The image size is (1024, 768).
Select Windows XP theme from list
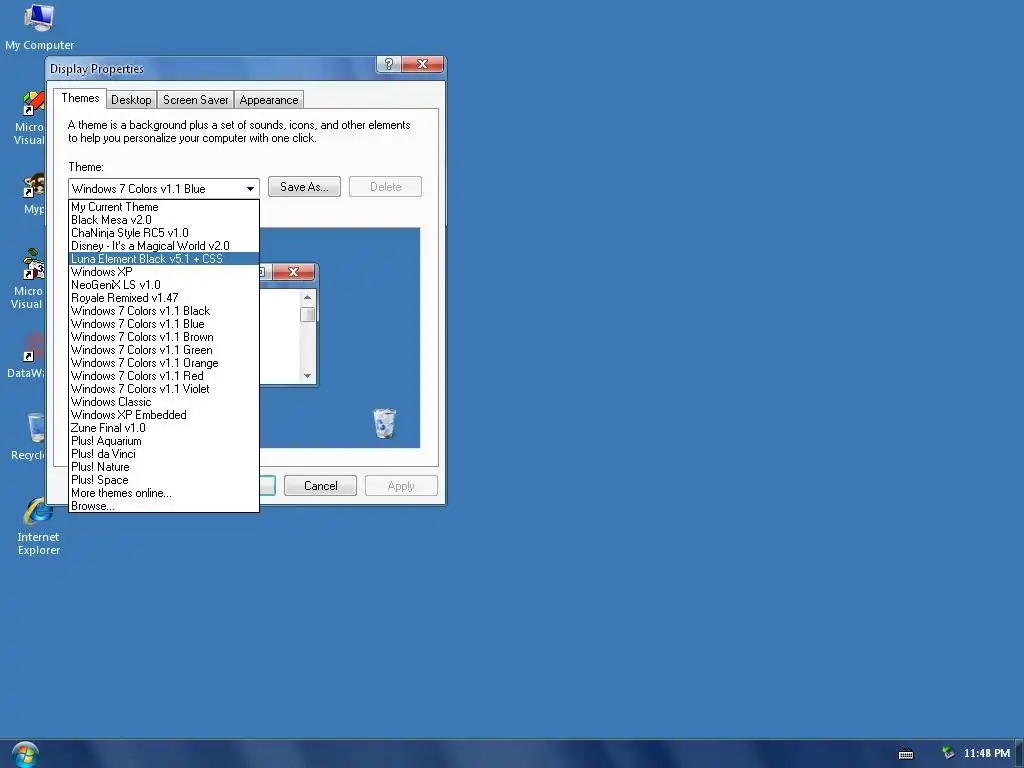coord(164,272)
